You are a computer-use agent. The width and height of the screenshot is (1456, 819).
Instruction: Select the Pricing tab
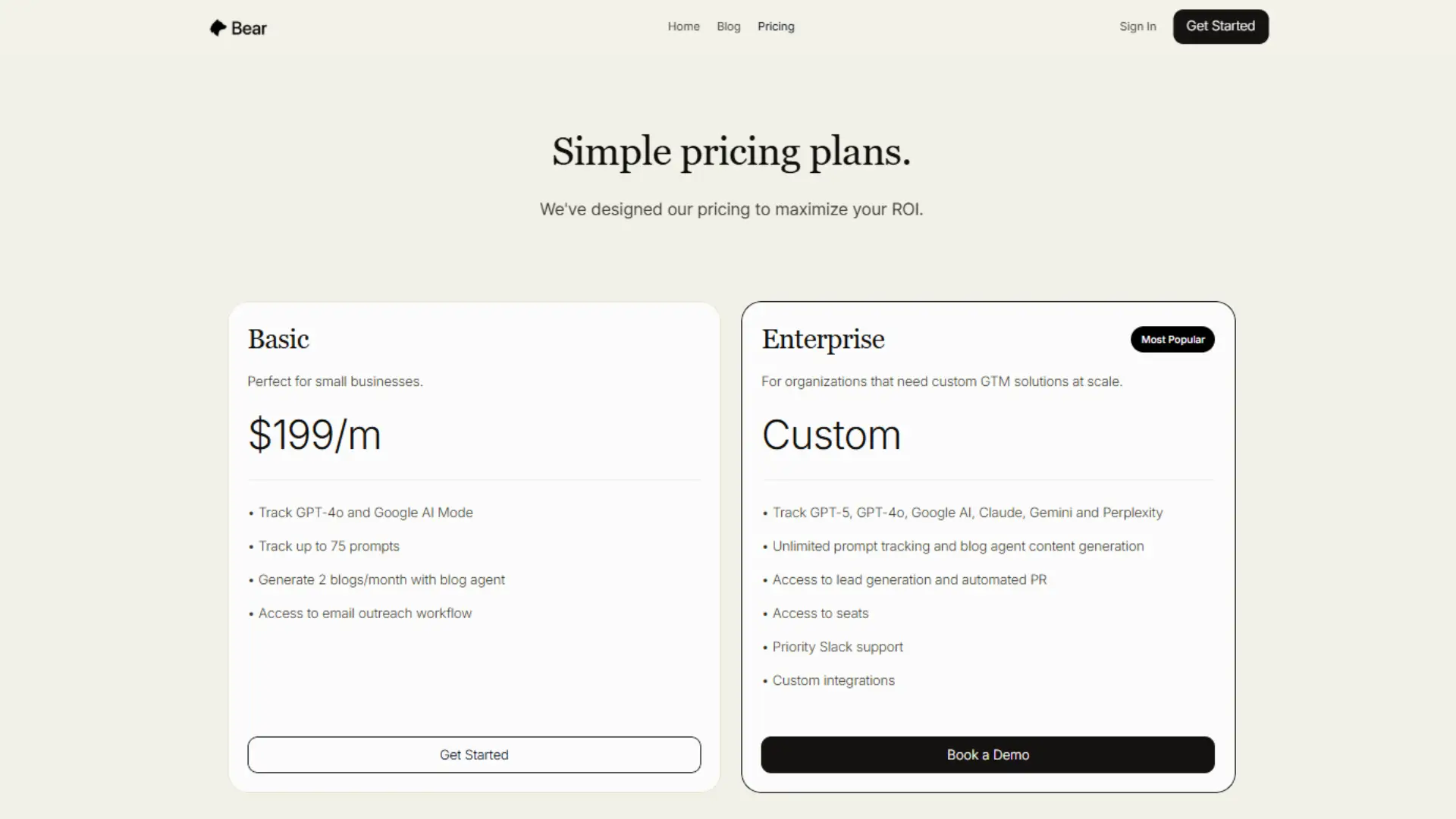tap(776, 27)
